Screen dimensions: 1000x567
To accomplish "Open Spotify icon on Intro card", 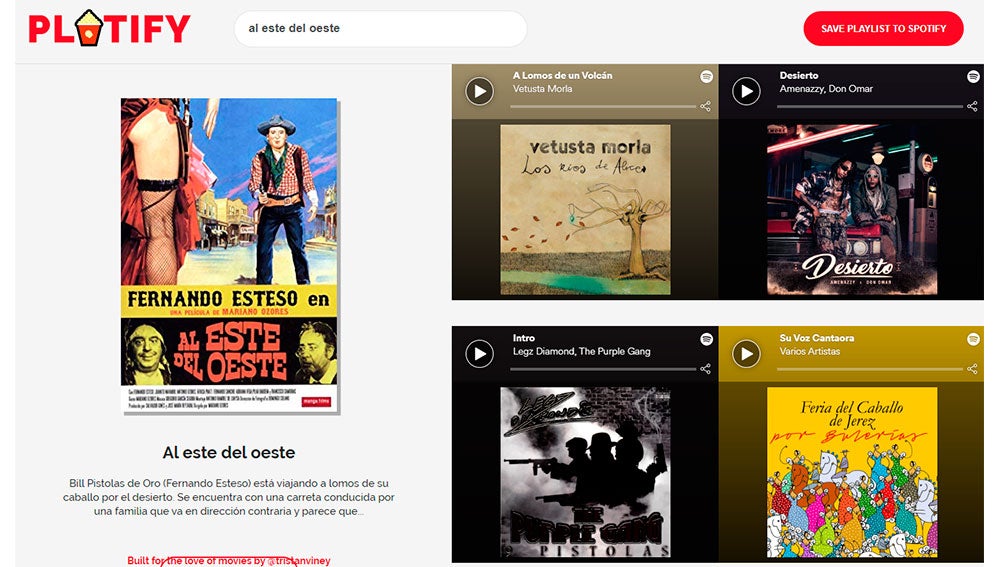I will (x=706, y=339).
